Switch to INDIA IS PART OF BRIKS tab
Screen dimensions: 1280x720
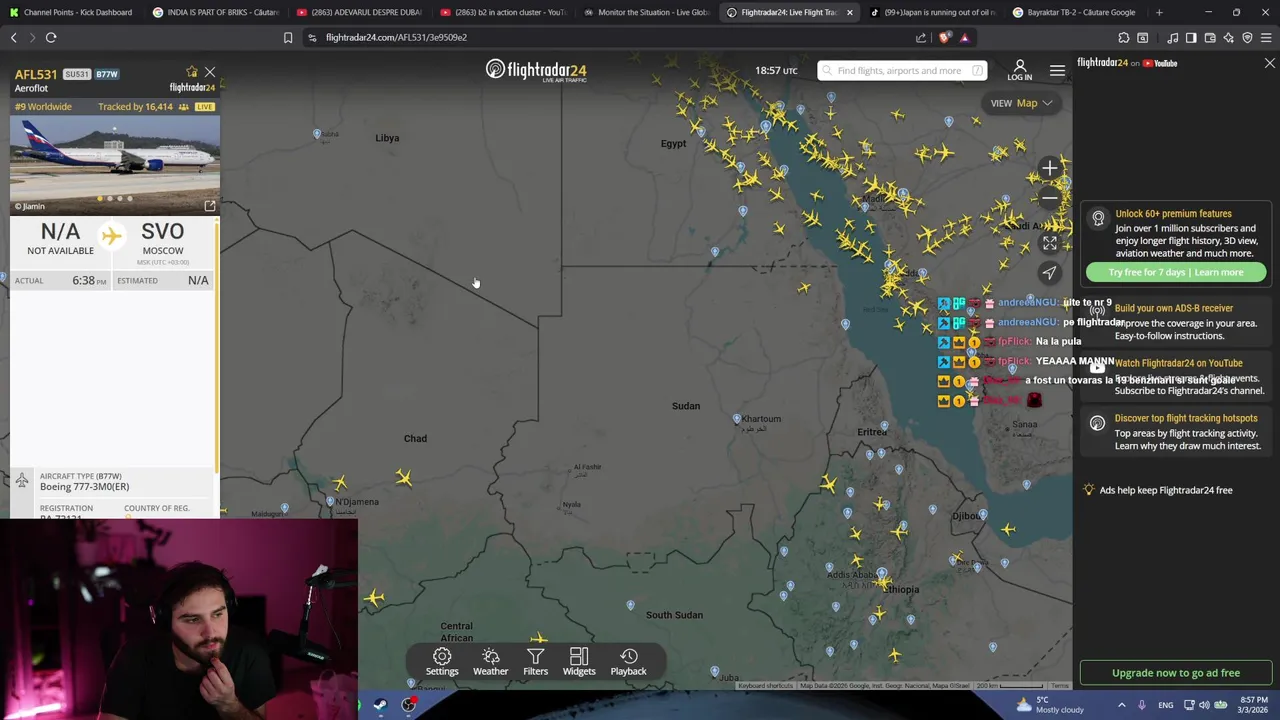point(214,12)
